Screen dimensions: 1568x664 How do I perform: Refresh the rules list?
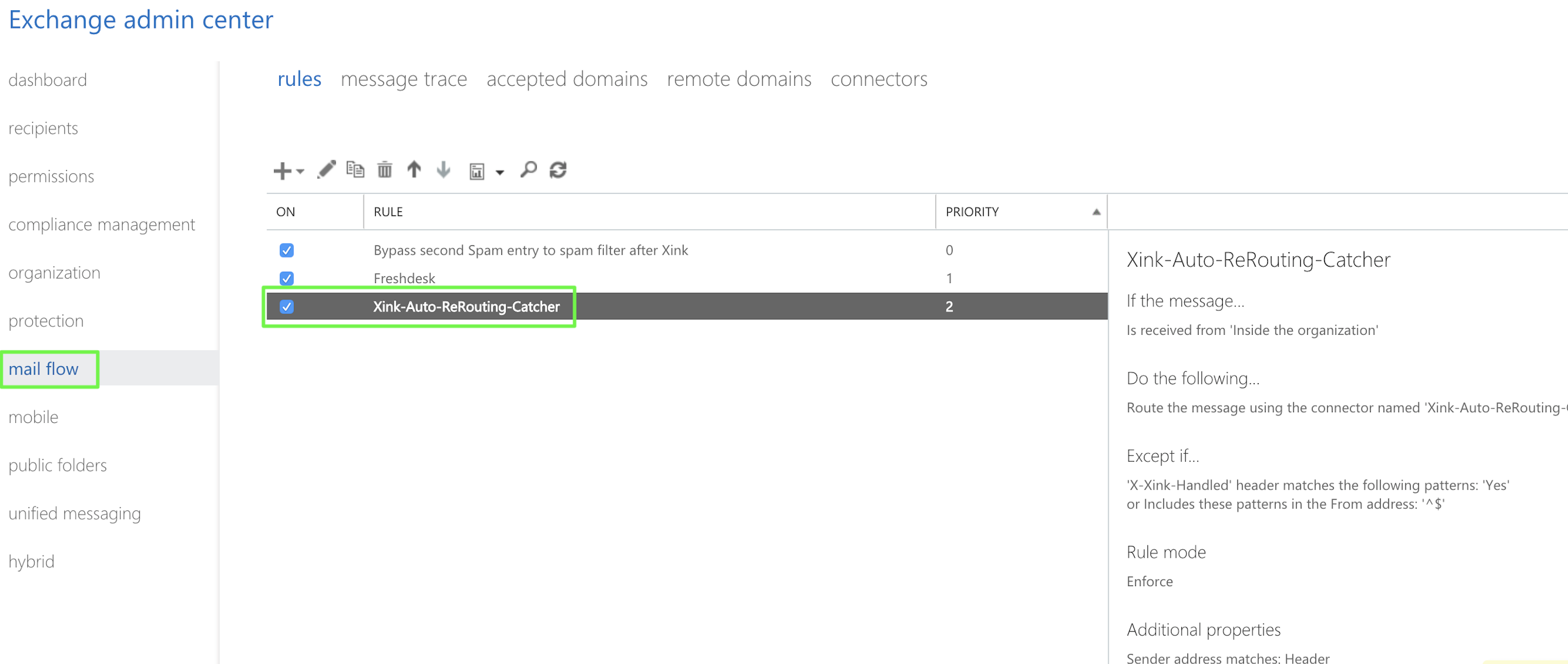coord(558,170)
